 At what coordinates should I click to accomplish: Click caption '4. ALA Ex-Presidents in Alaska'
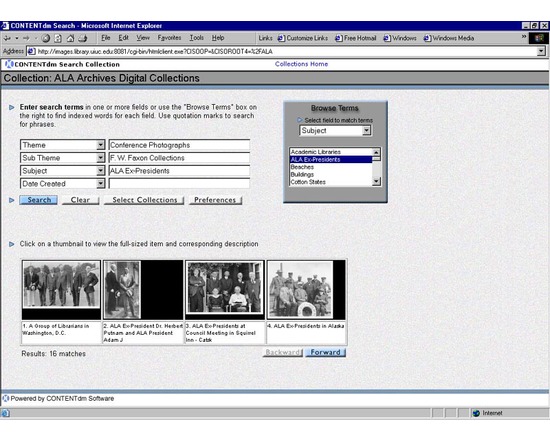(x=306, y=326)
